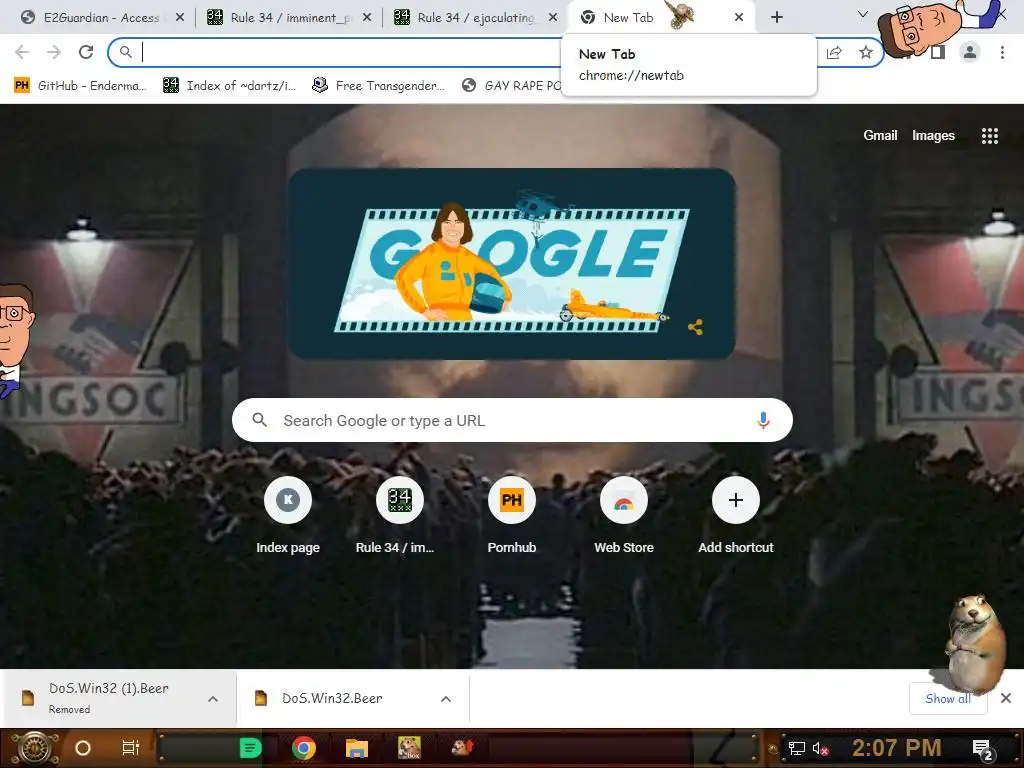
Task: Open the Index of ~dartz bookmark
Action: pos(229,86)
